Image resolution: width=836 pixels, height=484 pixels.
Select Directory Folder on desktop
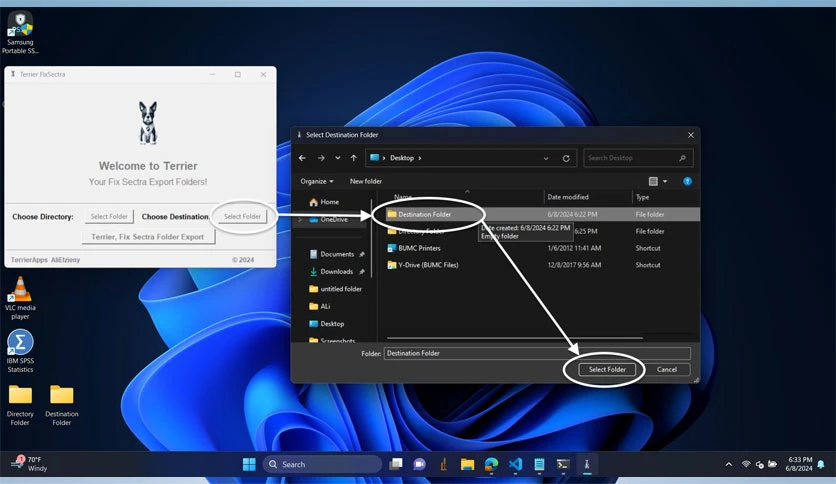(20, 405)
